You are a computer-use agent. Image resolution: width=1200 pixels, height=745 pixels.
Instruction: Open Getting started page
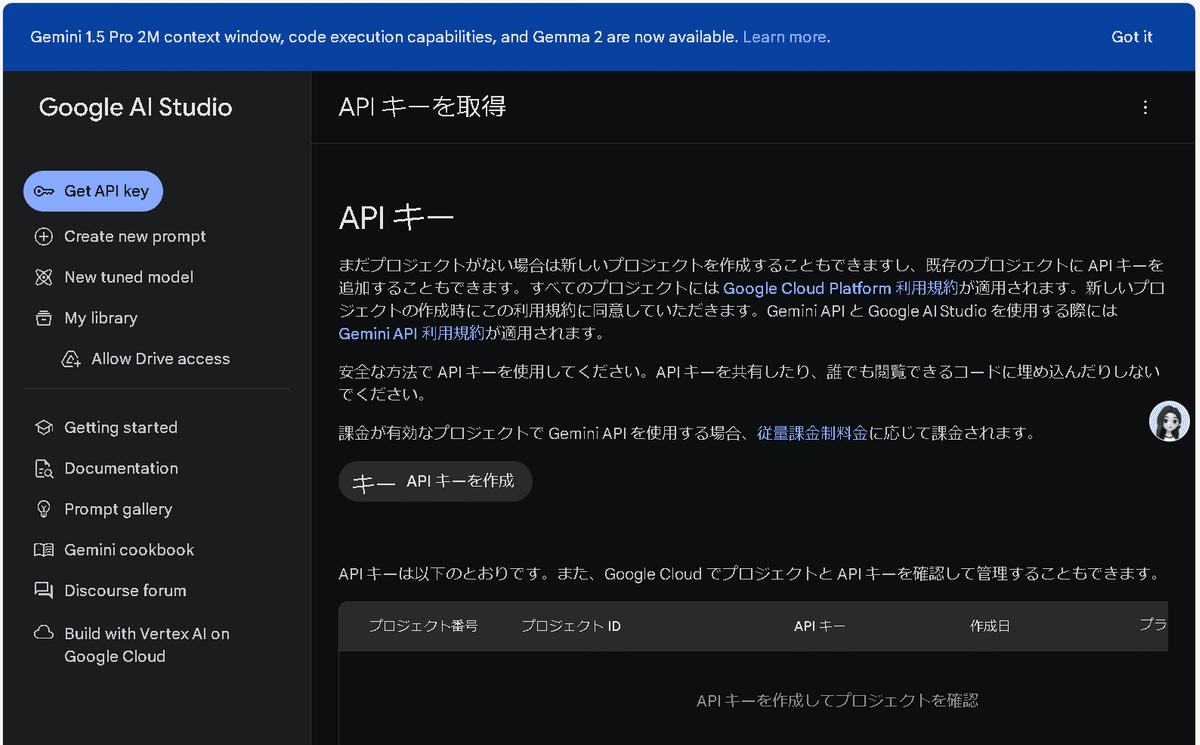click(121, 428)
